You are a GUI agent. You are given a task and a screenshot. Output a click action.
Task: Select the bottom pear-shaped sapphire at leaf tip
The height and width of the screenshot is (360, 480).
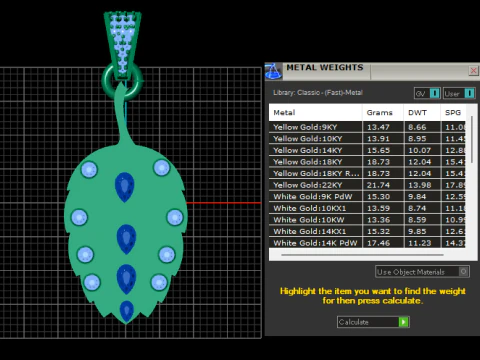tap(127, 311)
